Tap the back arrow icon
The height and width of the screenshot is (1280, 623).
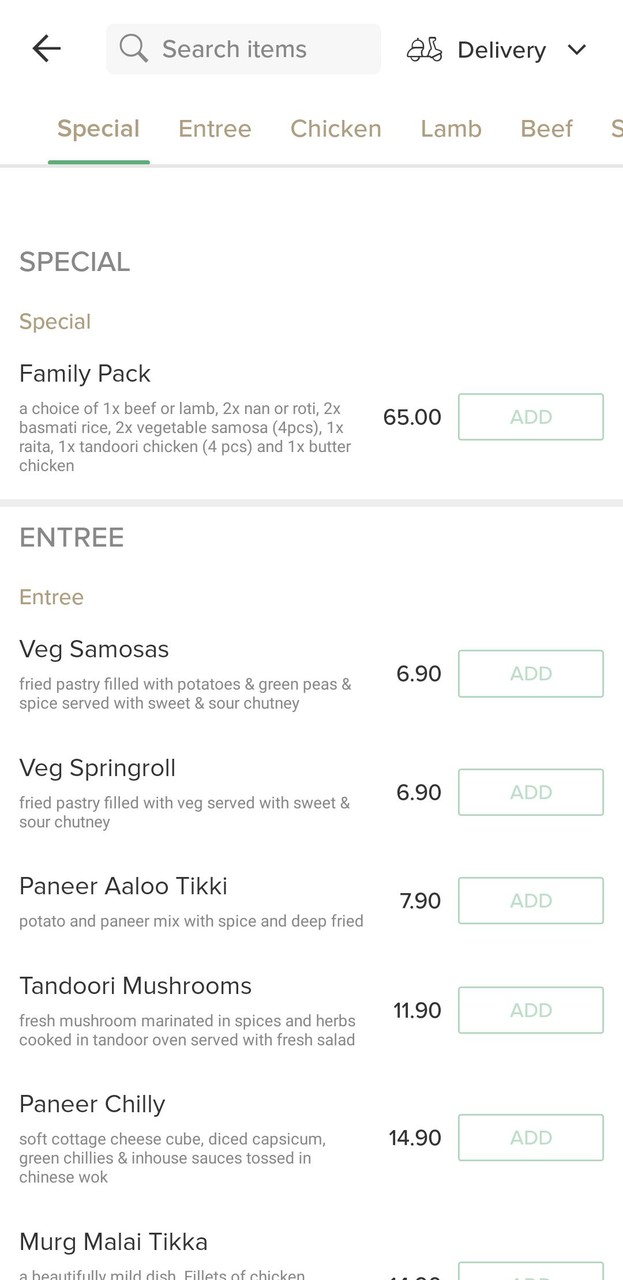[x=46, y=49]
